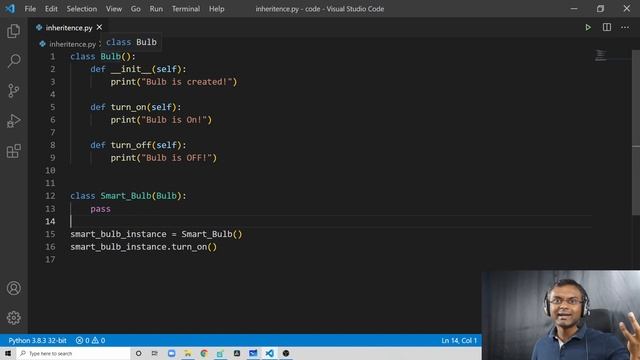640x360 pixels.
Task: Open File Explorer from taskbar
Action: 188,353
